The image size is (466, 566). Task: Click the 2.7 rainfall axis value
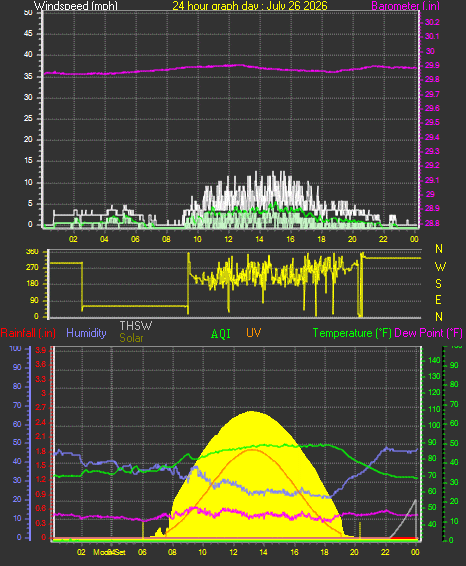41,408
